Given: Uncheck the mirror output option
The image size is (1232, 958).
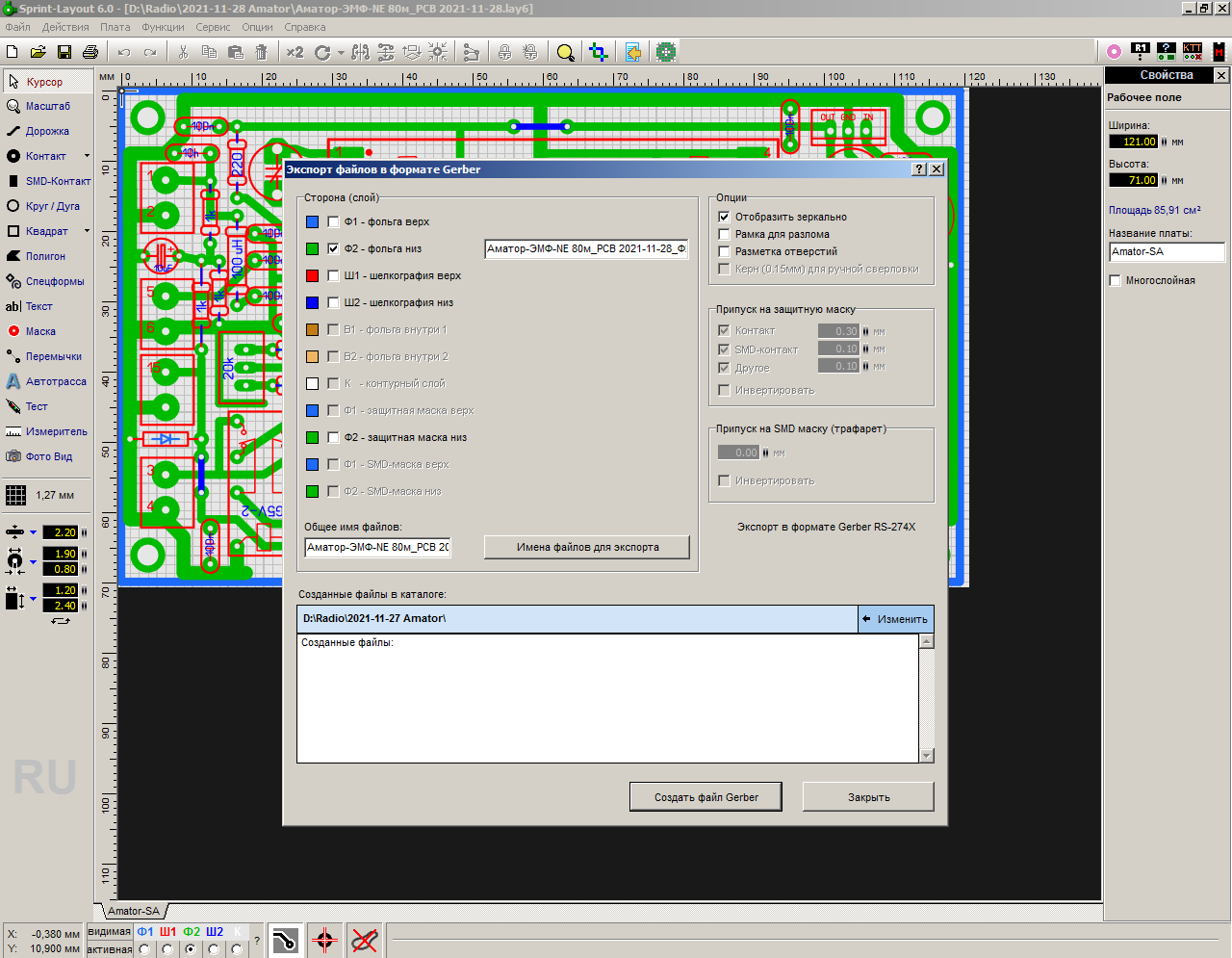Looking at the screenshot, I should tap(724, 217).
